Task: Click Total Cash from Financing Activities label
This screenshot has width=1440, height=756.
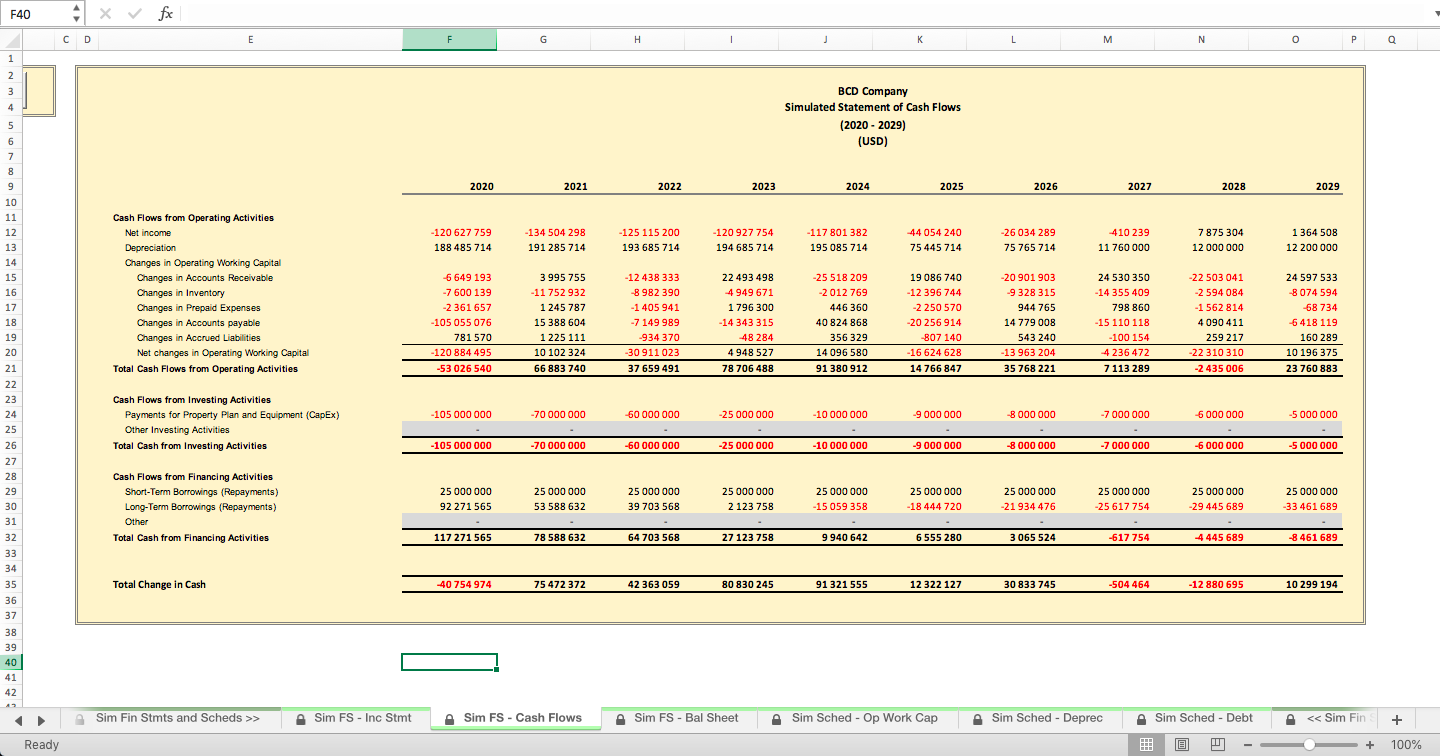Action: pyautogui.click(x=191, y=538)
